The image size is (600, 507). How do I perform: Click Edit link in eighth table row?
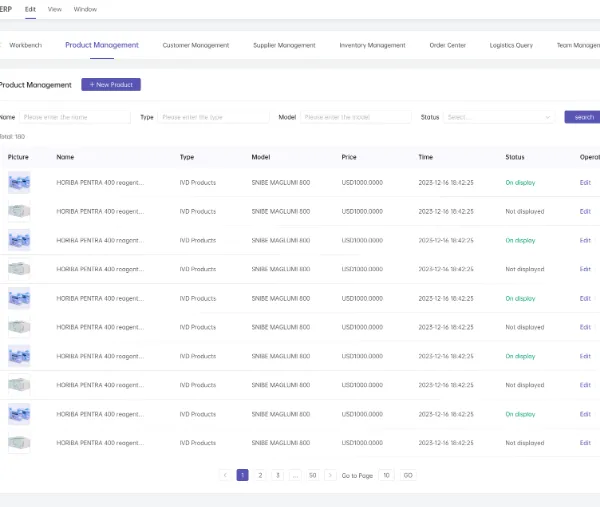pos(585,385)
